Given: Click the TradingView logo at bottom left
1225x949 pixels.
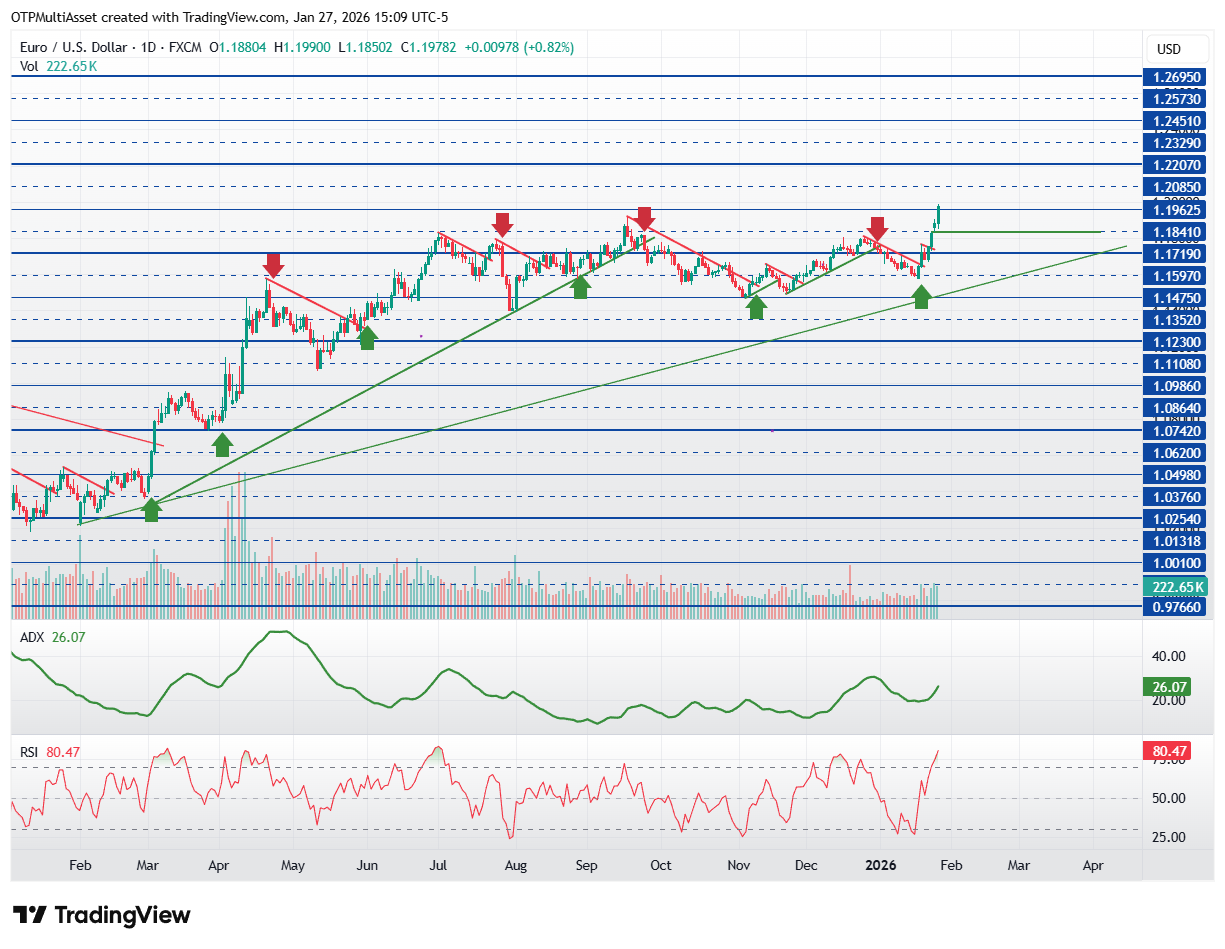Looking at the screenshot, I should point(102,915).
